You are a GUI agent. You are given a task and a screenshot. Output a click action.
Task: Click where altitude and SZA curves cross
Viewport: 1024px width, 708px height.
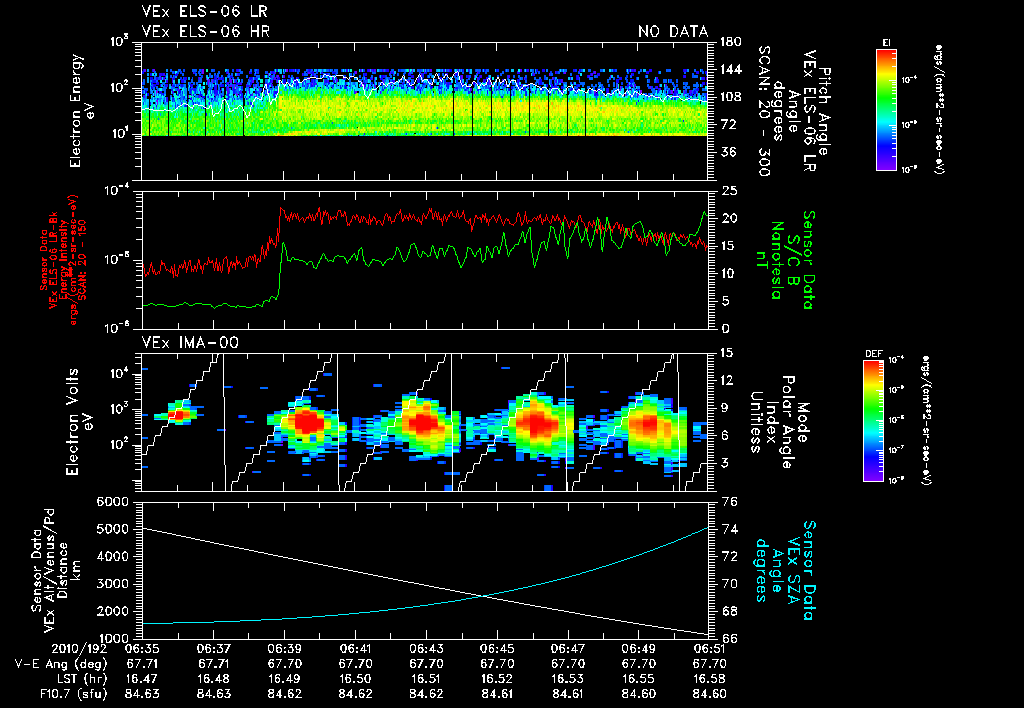click(x=484, y=595)
